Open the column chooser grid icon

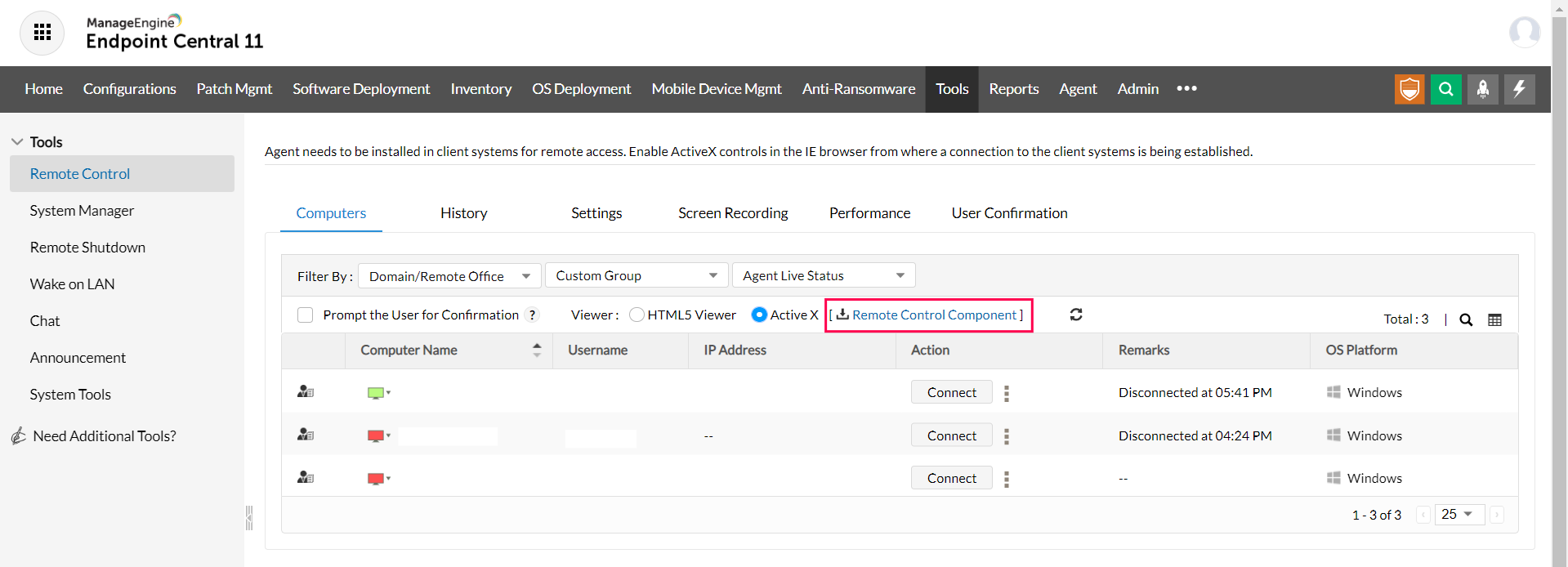[1494, 319]
